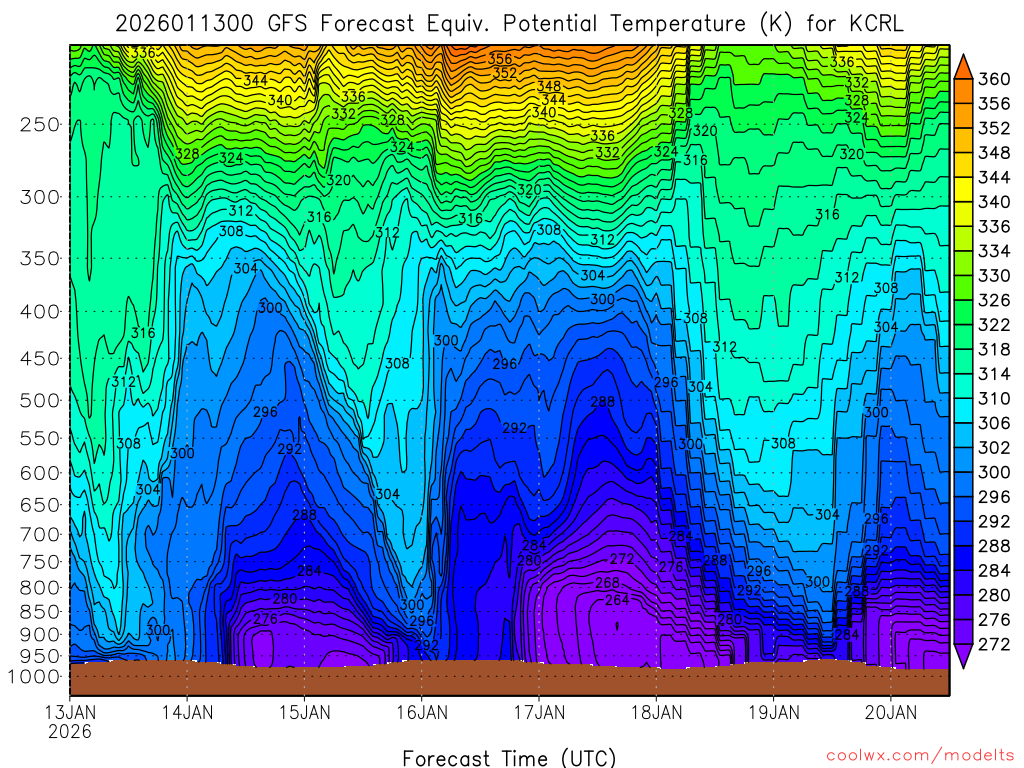
Task: Pick the orange colorbar swatch between 356 and 360
Action: click(963, 91)
